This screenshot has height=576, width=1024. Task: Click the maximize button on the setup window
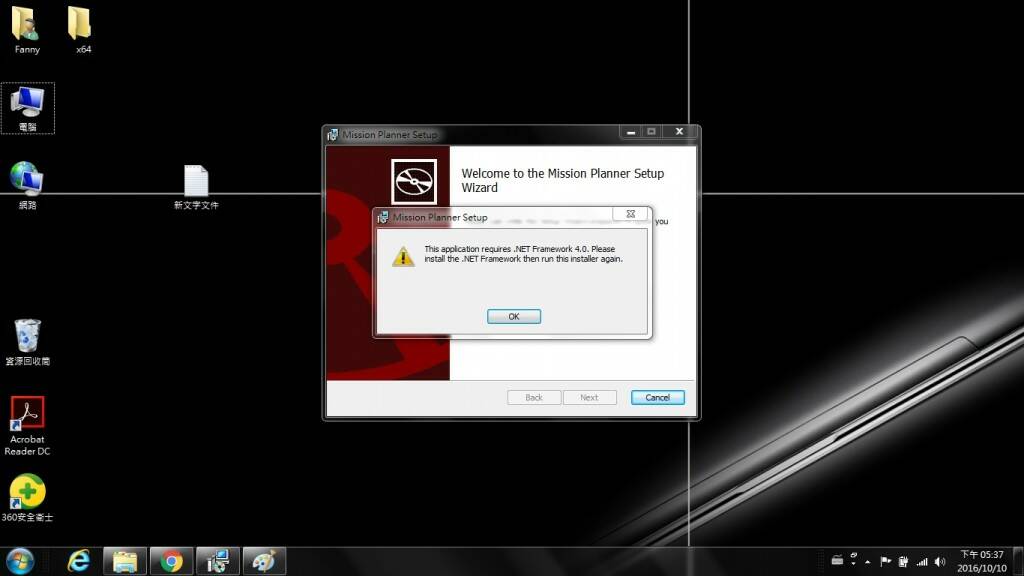click(x=651, y=132)
